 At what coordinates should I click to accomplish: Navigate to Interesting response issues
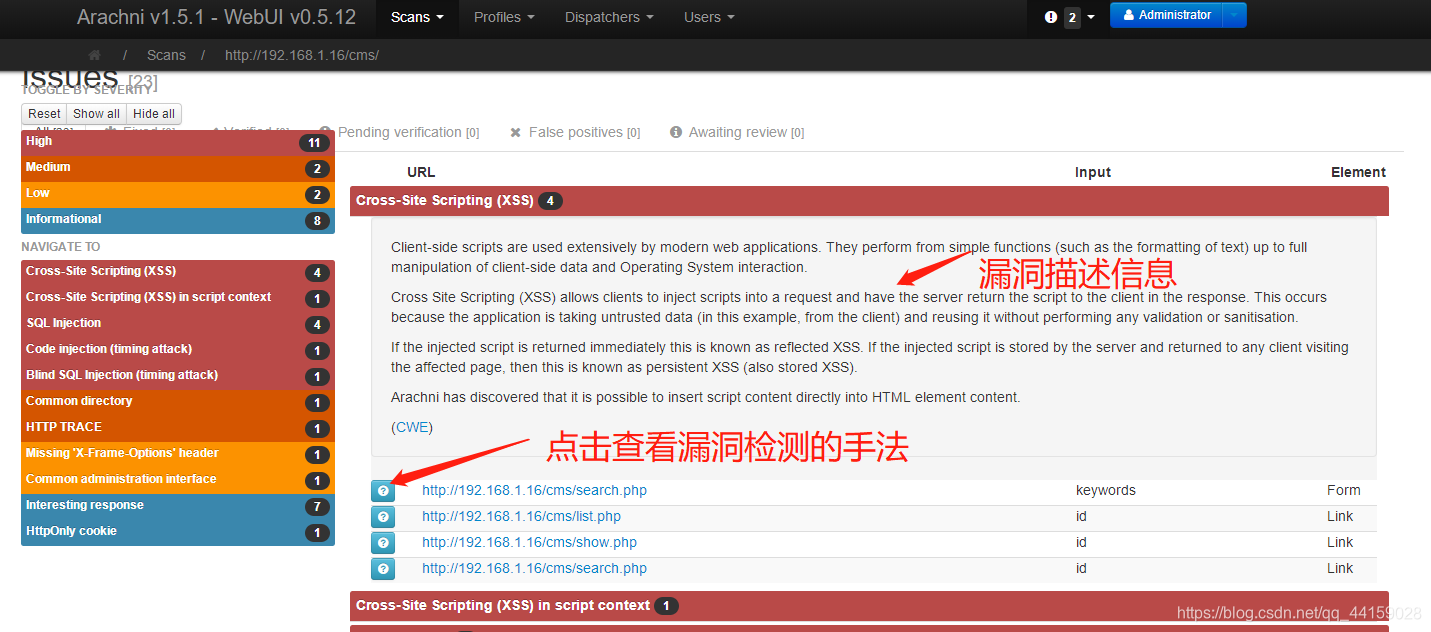178,506
